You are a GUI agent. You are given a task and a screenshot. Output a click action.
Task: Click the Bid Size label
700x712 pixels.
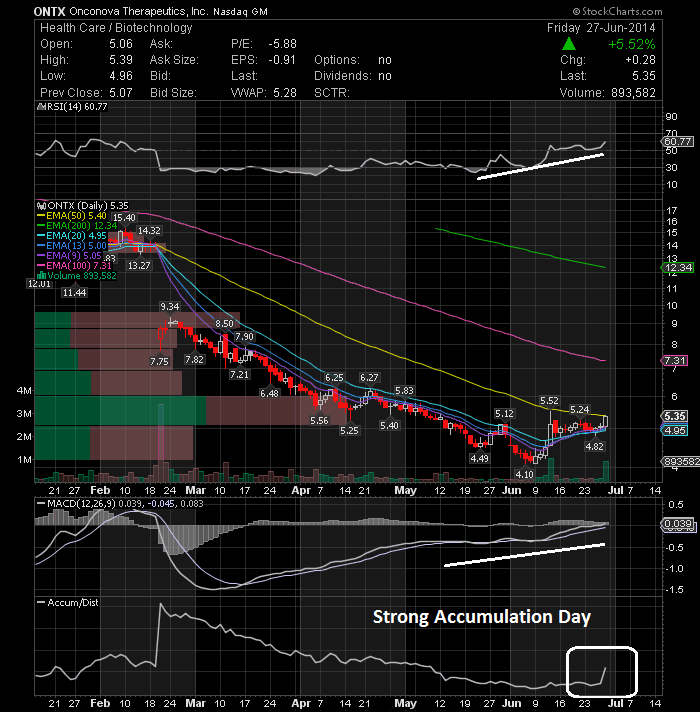(x=173, y=93)
